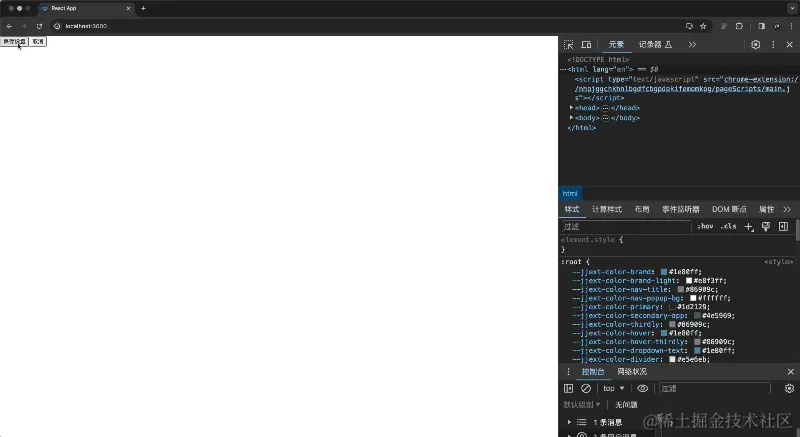800x437 pixels.
Task: Switch to the 记录器 panel tab
Action: tap(656, 45)
